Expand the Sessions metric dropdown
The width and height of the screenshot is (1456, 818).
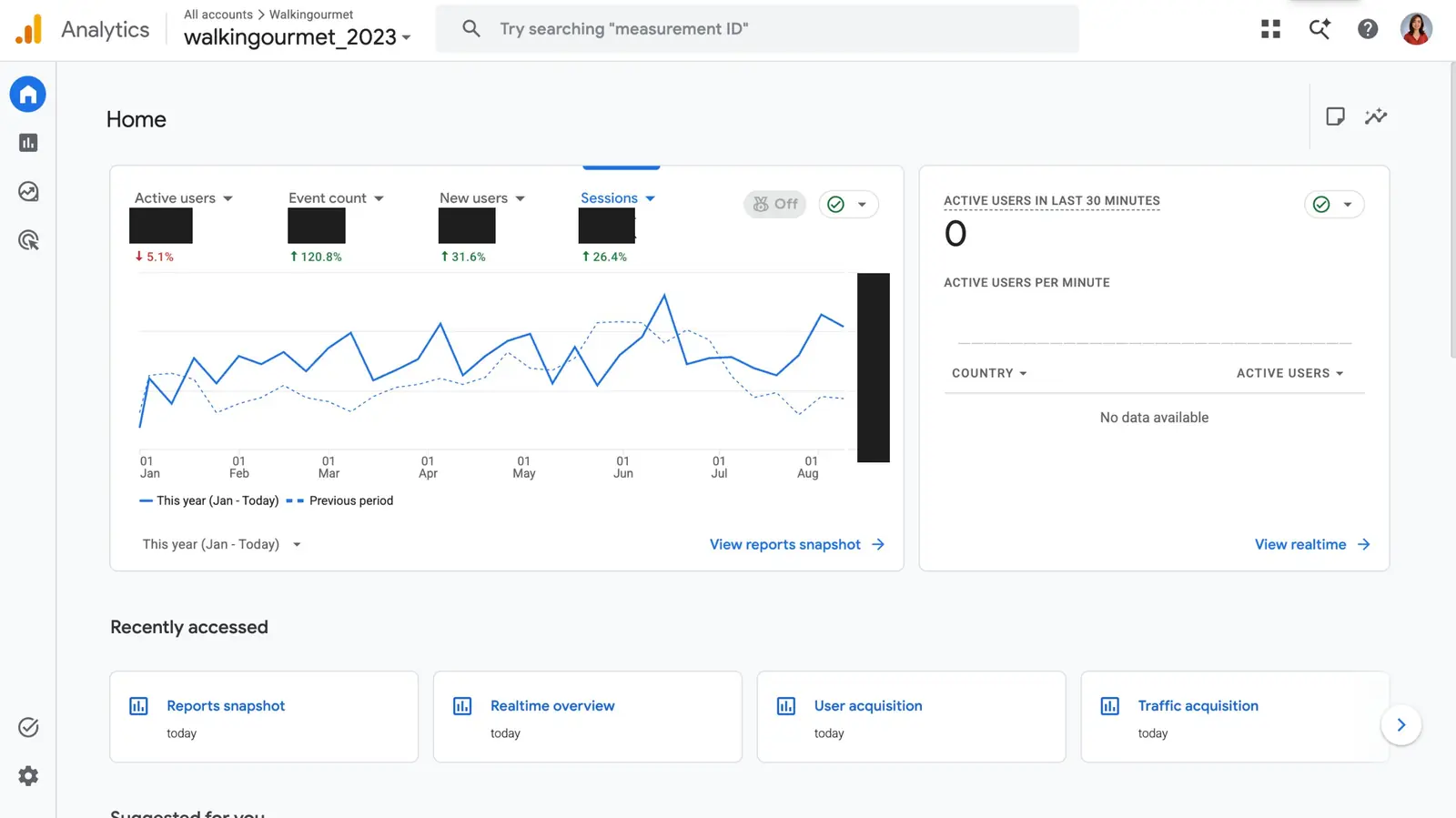tap(618, 198)
